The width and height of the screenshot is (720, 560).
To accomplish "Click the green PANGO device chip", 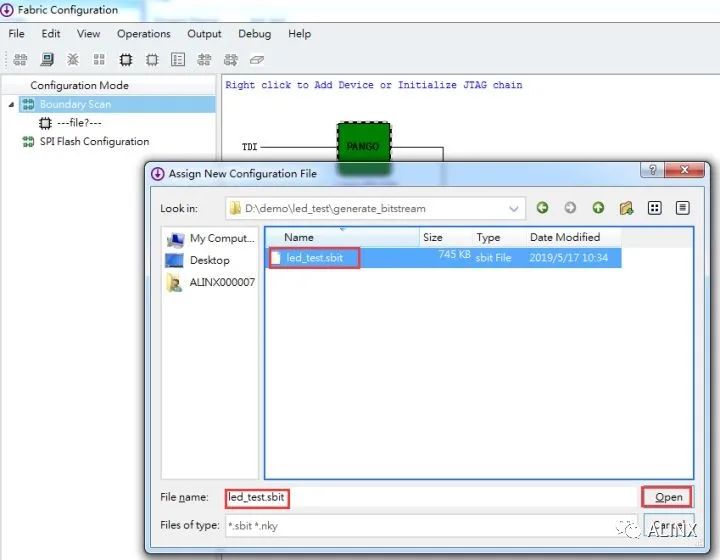I will 364,147.
